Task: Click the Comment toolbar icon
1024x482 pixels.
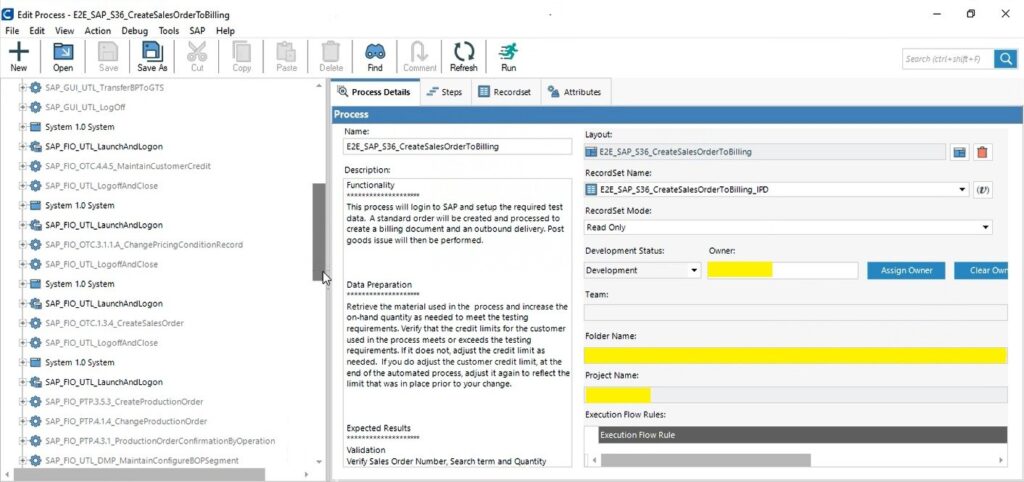Action: pyautogui.click(x=419, y=57)
